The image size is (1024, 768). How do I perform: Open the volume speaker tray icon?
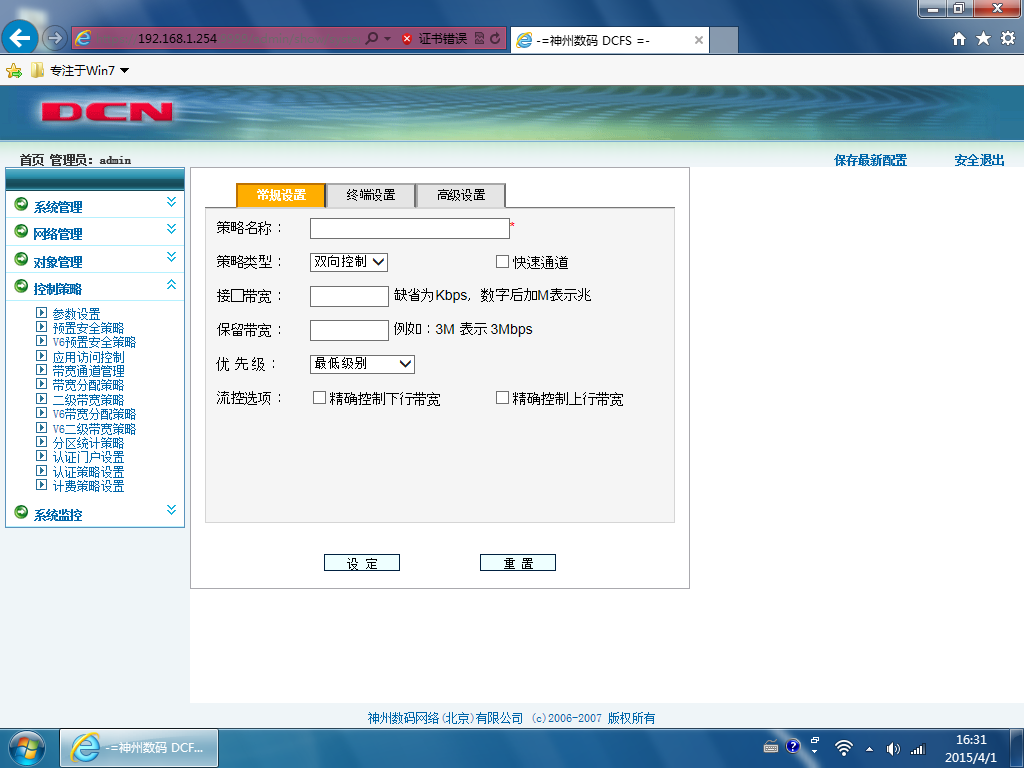[x=893, y=749]
